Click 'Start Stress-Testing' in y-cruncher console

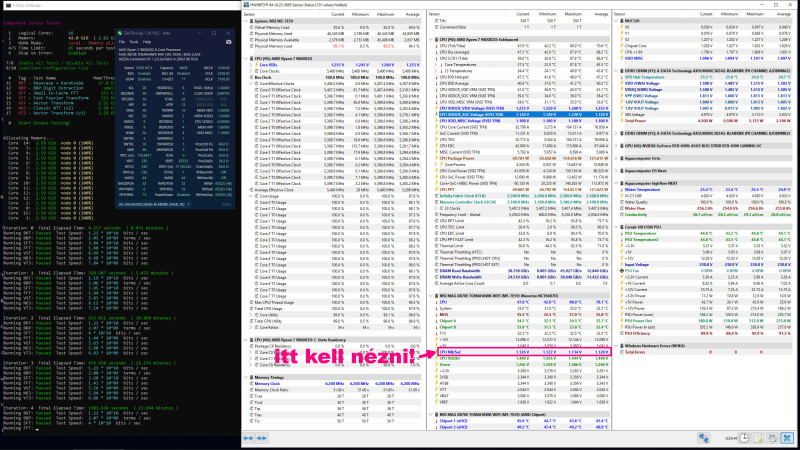(x=43, y=123)
